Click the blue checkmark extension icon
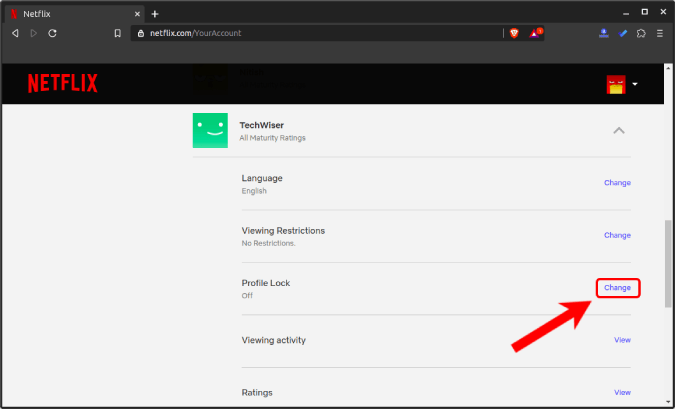 (x=622, y=33)
